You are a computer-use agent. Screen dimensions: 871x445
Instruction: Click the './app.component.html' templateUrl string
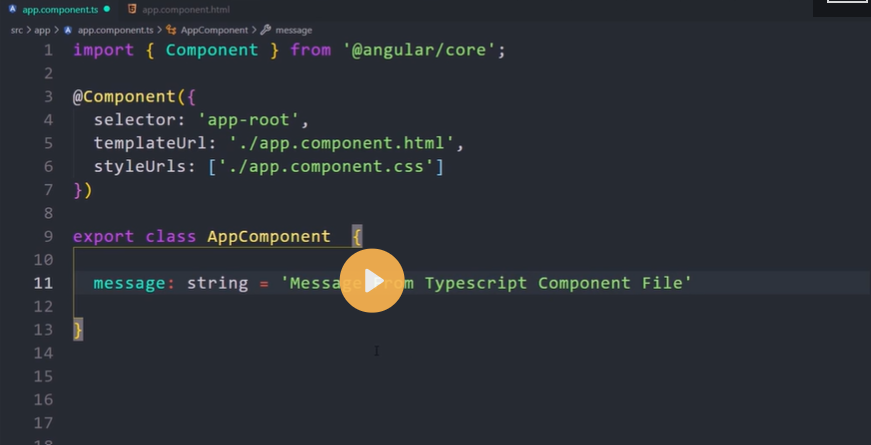click(x=342, y=143)
